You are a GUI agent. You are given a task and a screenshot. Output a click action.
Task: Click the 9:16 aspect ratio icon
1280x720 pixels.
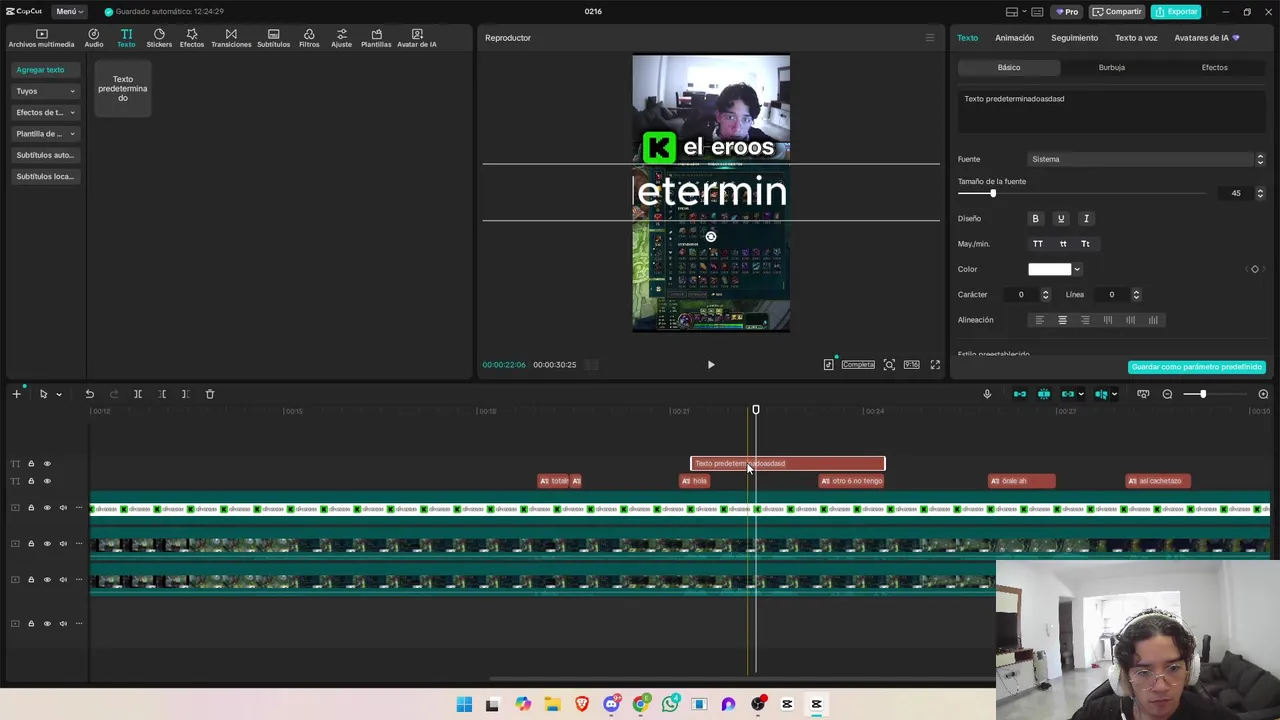click(x=911, y=365)
